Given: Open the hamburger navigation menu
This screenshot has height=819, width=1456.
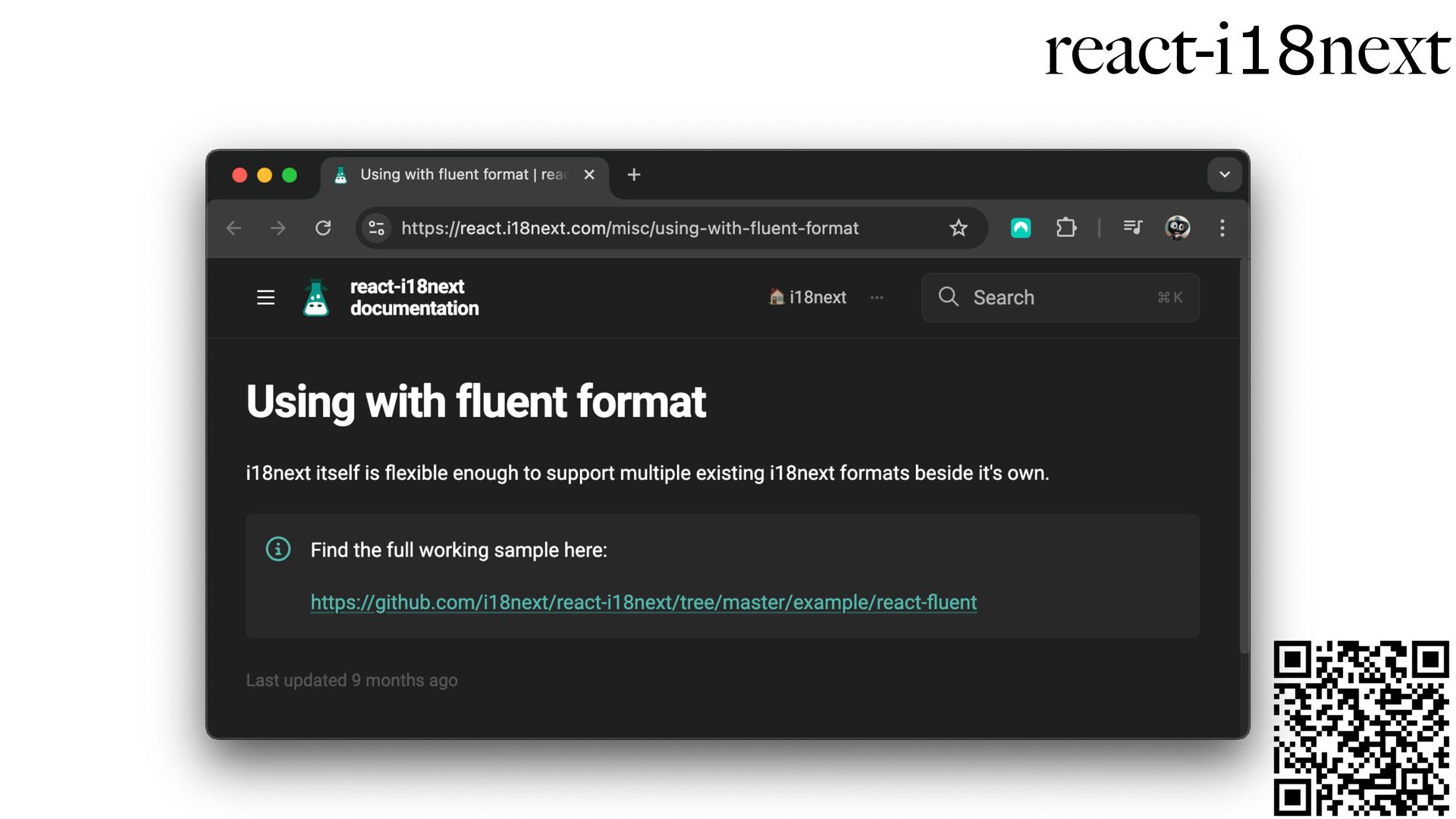Looking at the screenshot, I should pos(265,297).
